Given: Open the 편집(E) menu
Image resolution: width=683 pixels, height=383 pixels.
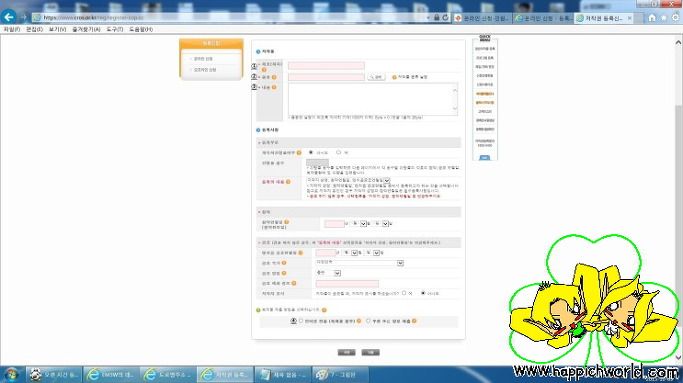Looking at the screenshot, I should pyautogui.click(x=34, y=29).
